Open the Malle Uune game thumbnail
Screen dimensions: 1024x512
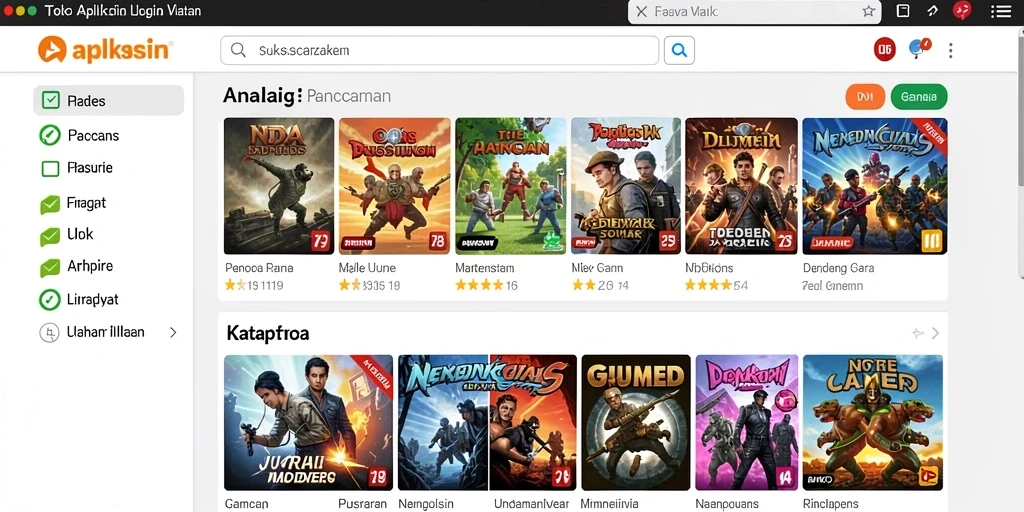tap(394, 186)
